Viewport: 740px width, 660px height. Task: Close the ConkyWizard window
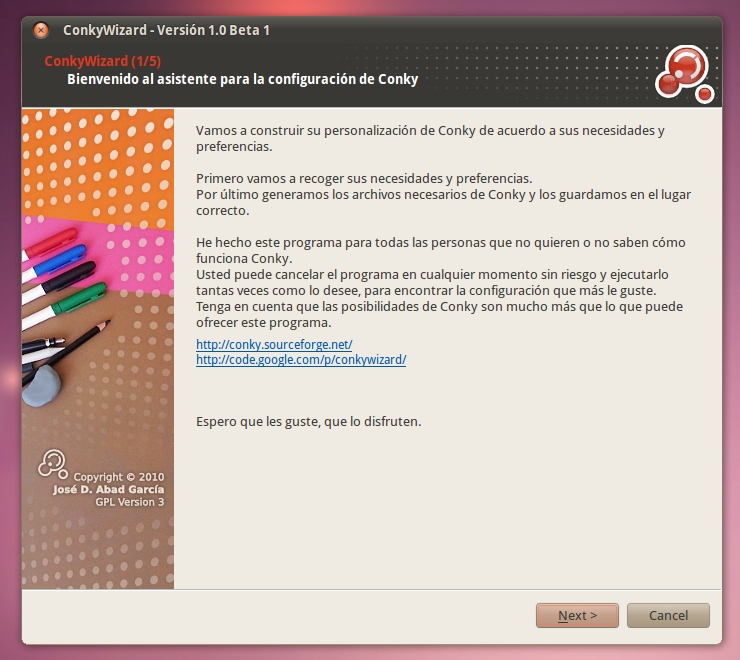pyautogui.click(x=41, y=30)
